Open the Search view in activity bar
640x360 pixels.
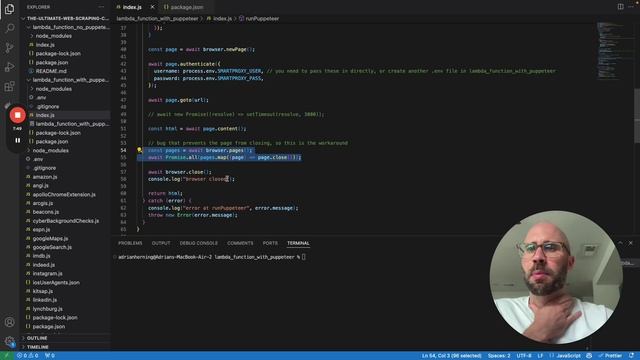pyautogui.click(x=9, y=28)
